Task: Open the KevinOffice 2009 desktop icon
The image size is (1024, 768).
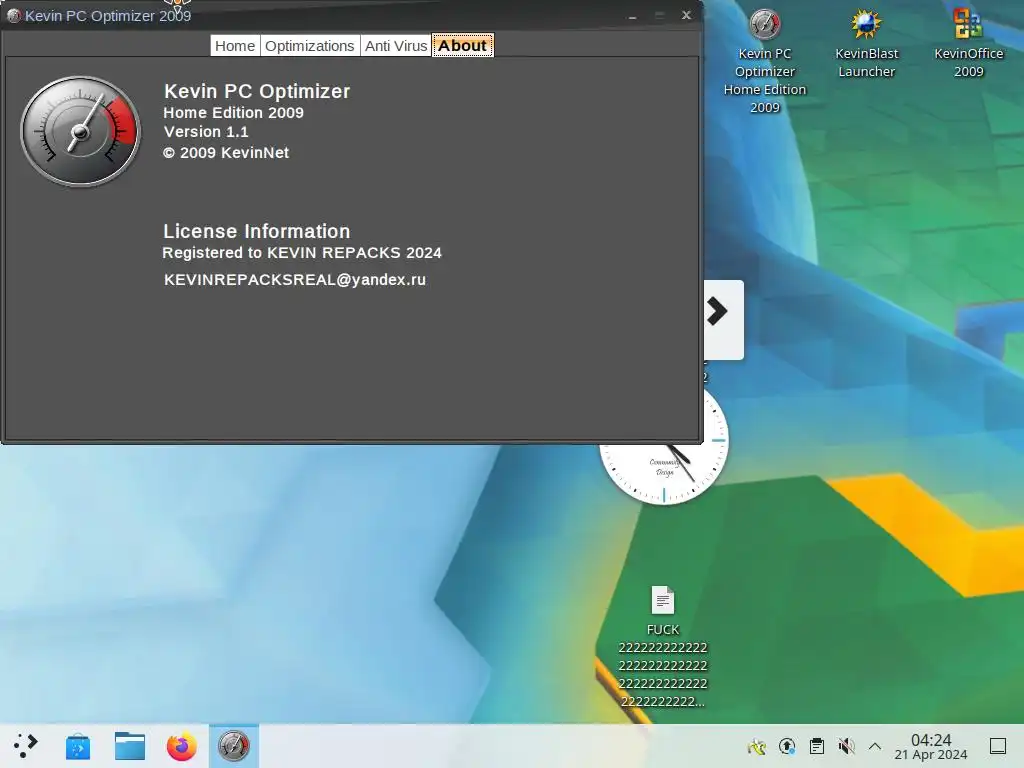Action: (968, 44)
